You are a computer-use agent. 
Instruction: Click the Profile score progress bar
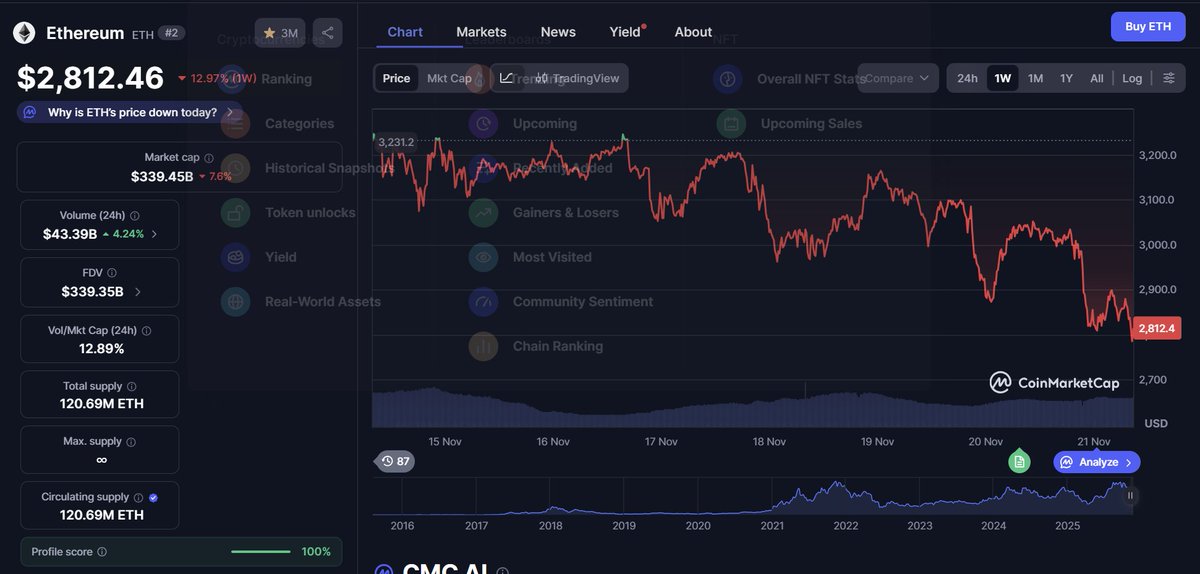(260, 552)
